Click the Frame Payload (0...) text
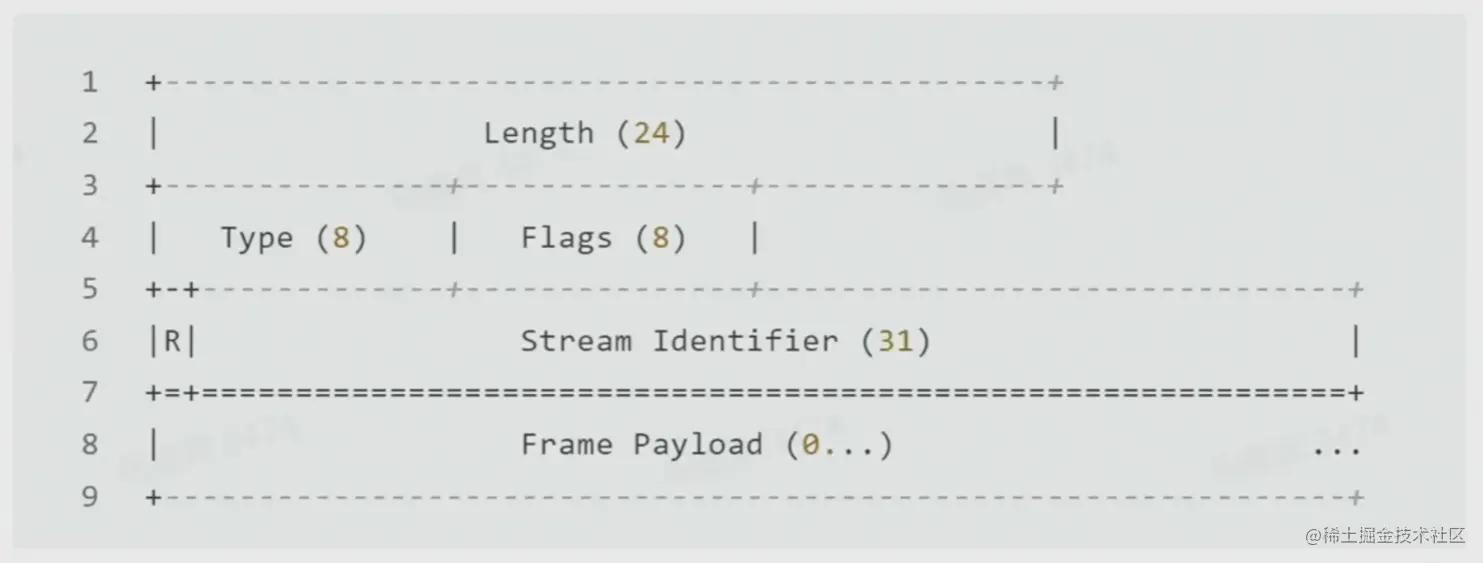 click(x=706, y=444)
